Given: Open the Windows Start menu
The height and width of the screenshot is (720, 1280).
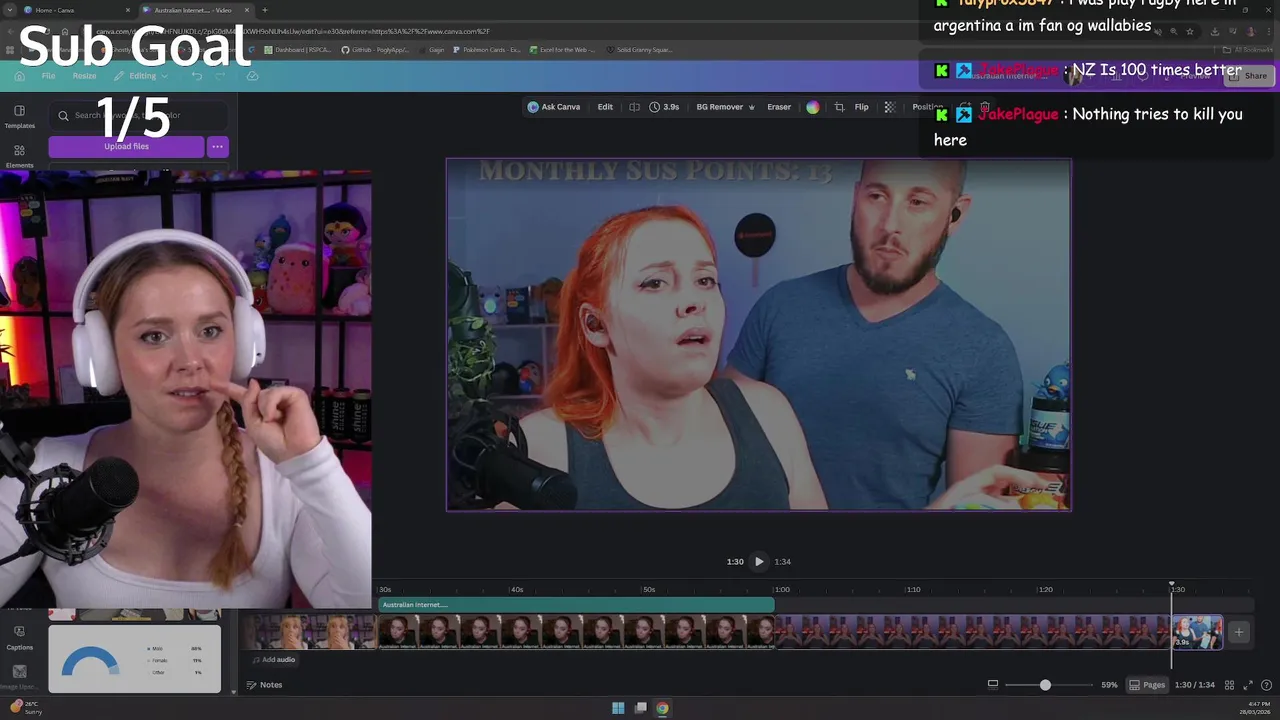Looking at the screenshot, I should (618, 708).
